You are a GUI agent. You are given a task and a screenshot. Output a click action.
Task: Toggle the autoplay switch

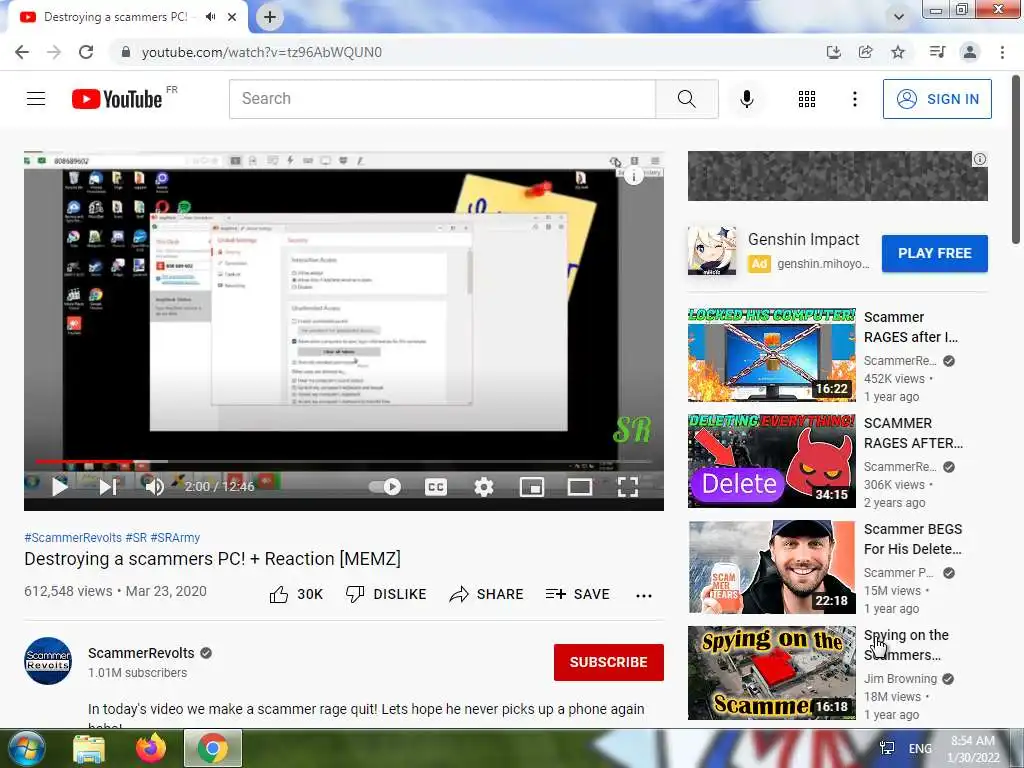385,487
